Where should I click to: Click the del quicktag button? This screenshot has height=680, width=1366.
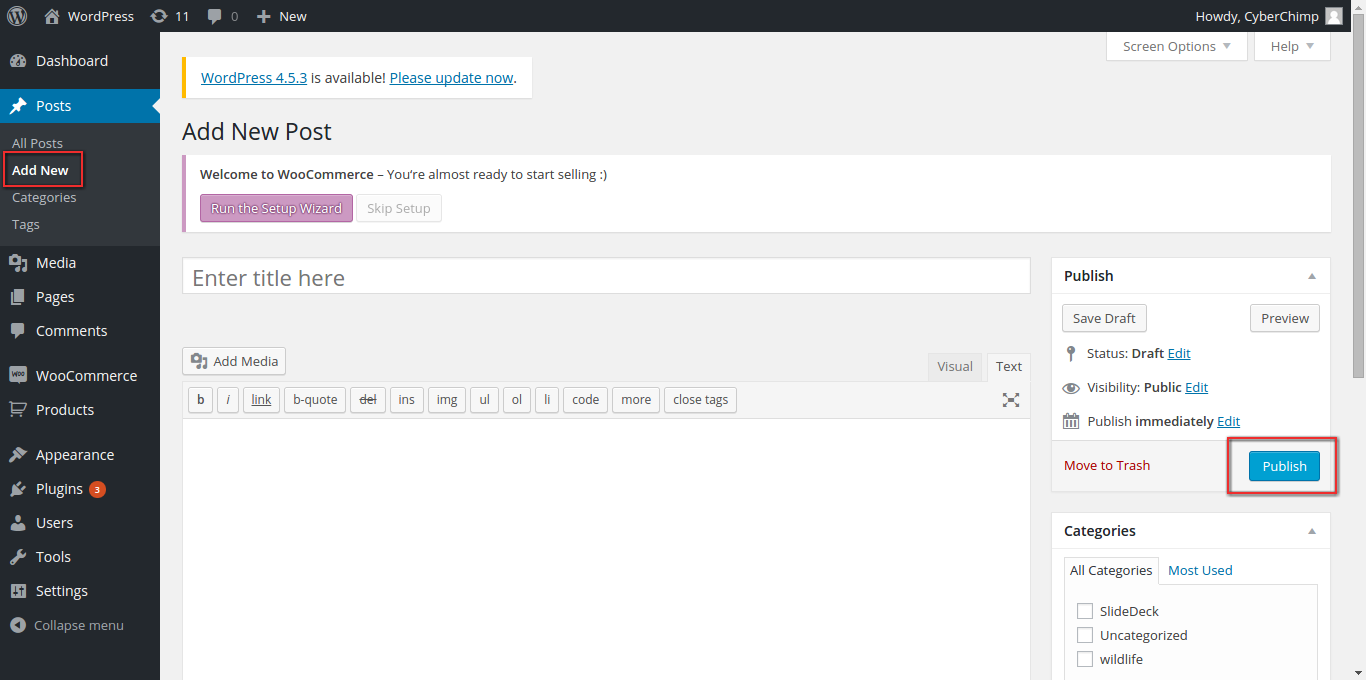click(368, 400)
